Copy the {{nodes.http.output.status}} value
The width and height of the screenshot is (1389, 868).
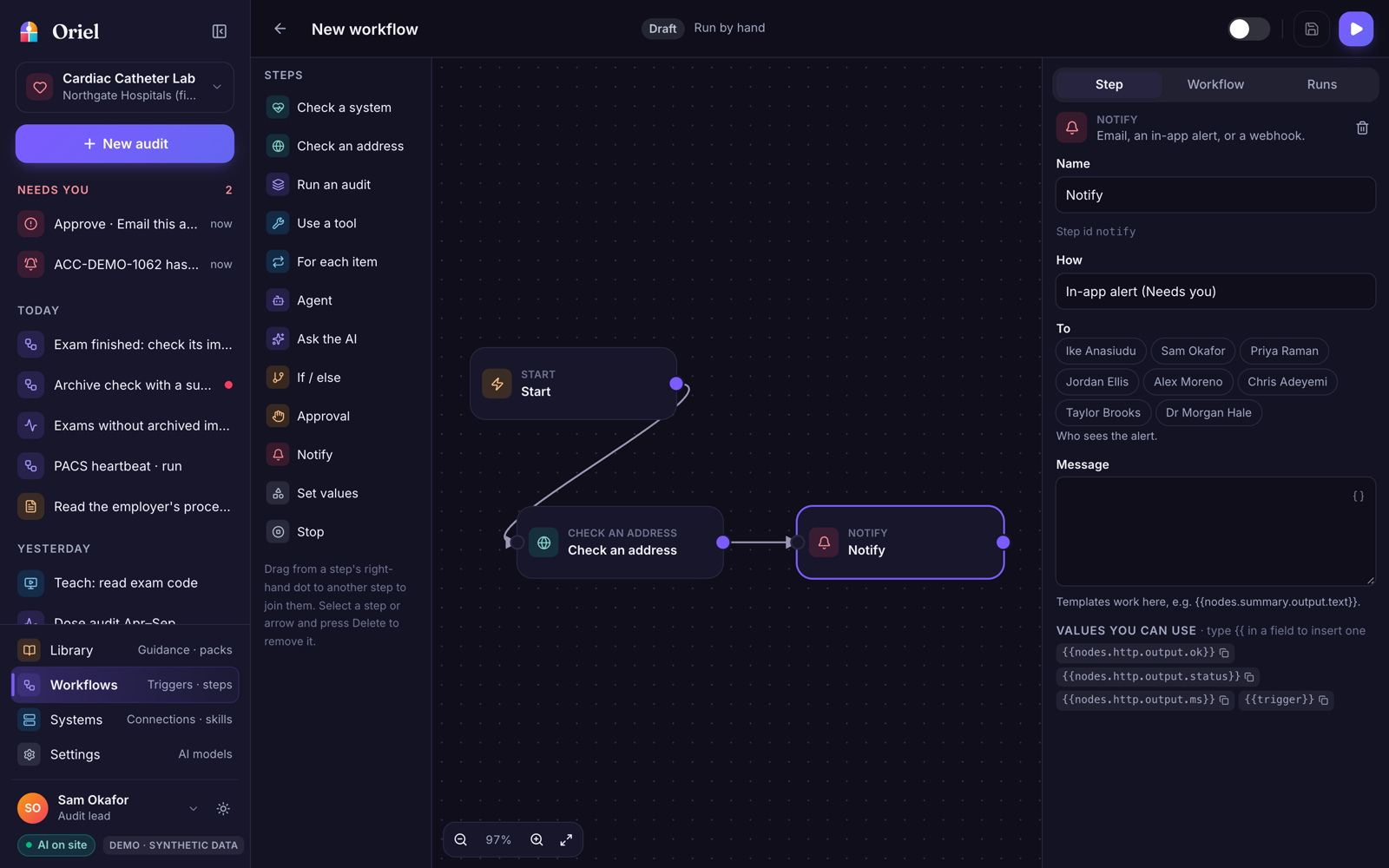(x=1249, y=676)
